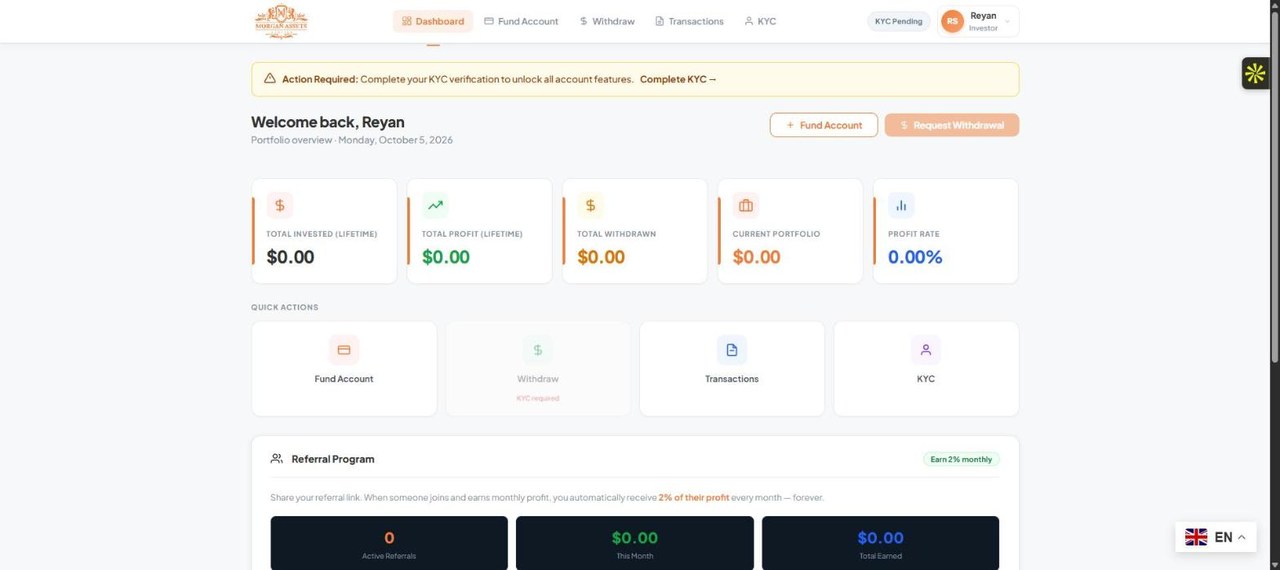The height and width of the screenshot is (570, 1280).
Task: Click the yellow asterisk extension icon
Action: (1255, 73)
